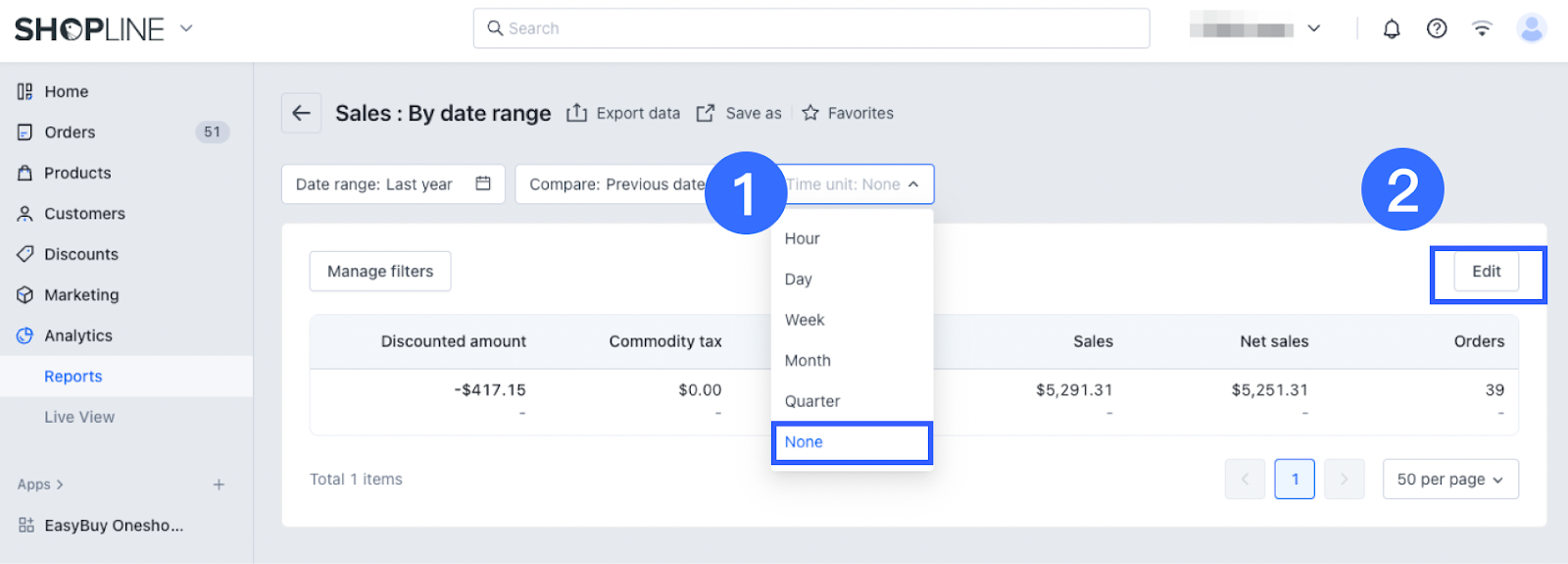Image resolution: width=1568 pixels, height=564 pixels.
Task: Open the 50 per page dropdown
Action: tap(1449, 480)
